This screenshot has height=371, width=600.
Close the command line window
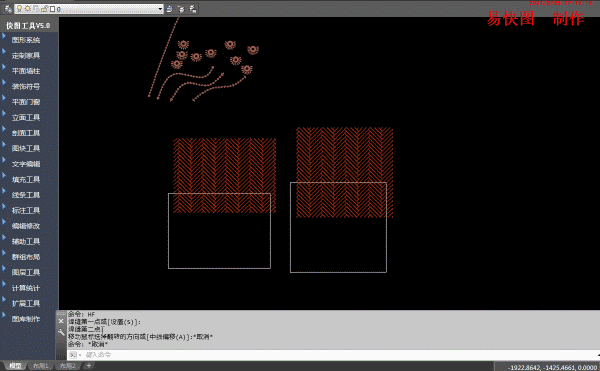point(61,321)
